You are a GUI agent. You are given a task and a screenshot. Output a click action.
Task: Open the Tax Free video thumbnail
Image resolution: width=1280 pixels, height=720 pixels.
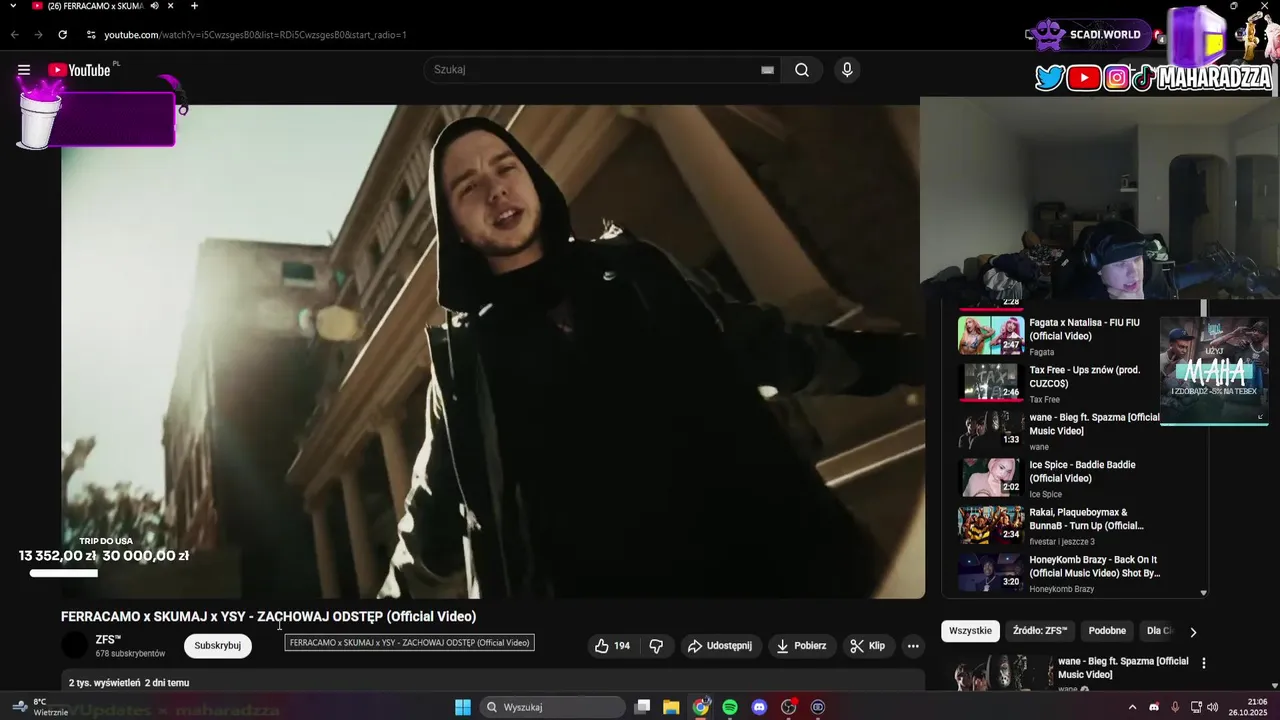pos(990,382)
